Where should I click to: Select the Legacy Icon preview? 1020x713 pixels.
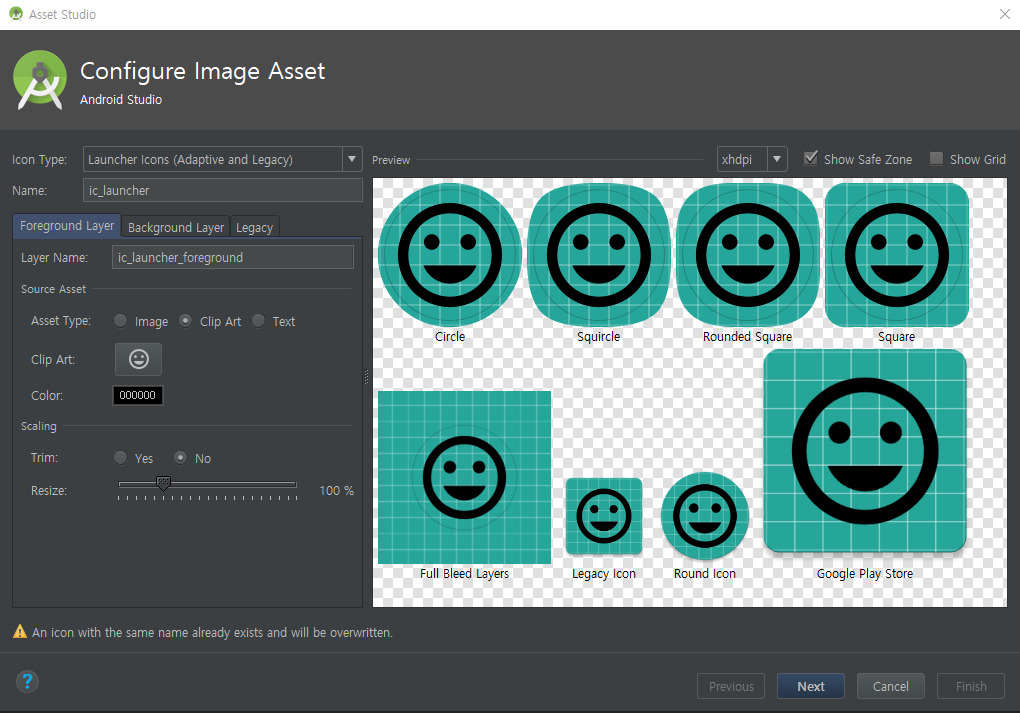pos(604,517)
